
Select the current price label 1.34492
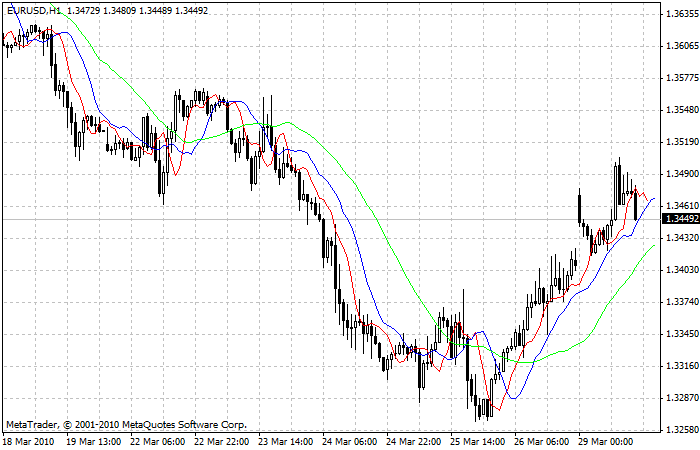point(681,219)
